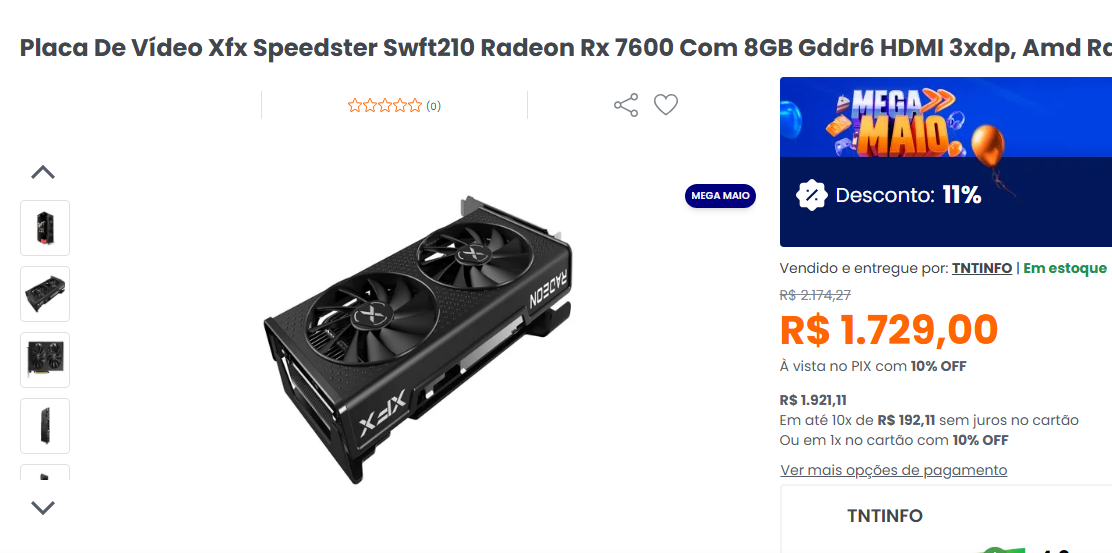Image resolution: width=1112 pixels, height=553 pixels.
Task: Click the MEGA MAIO product badge
Action: click(x=720, y=196)
